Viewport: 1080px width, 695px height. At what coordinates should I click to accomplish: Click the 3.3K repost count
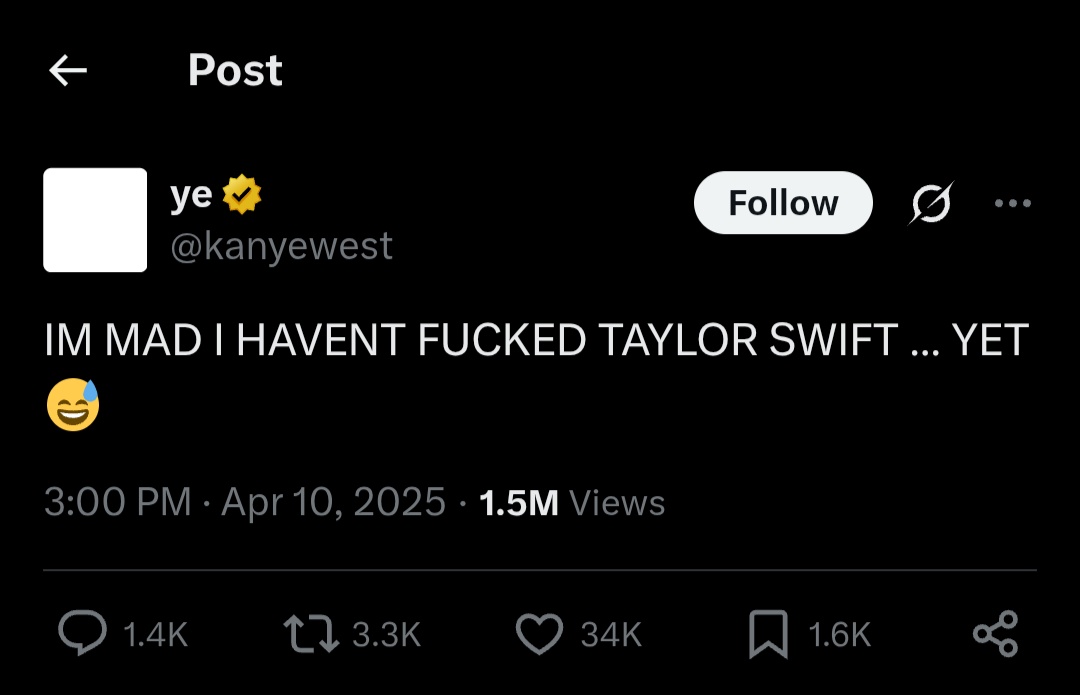[x=387, y=634]
